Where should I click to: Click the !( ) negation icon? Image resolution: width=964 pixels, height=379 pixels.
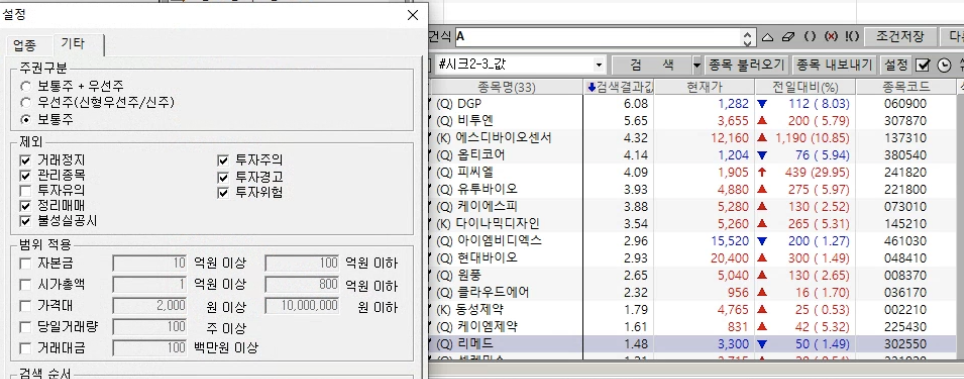pos(851,37)
